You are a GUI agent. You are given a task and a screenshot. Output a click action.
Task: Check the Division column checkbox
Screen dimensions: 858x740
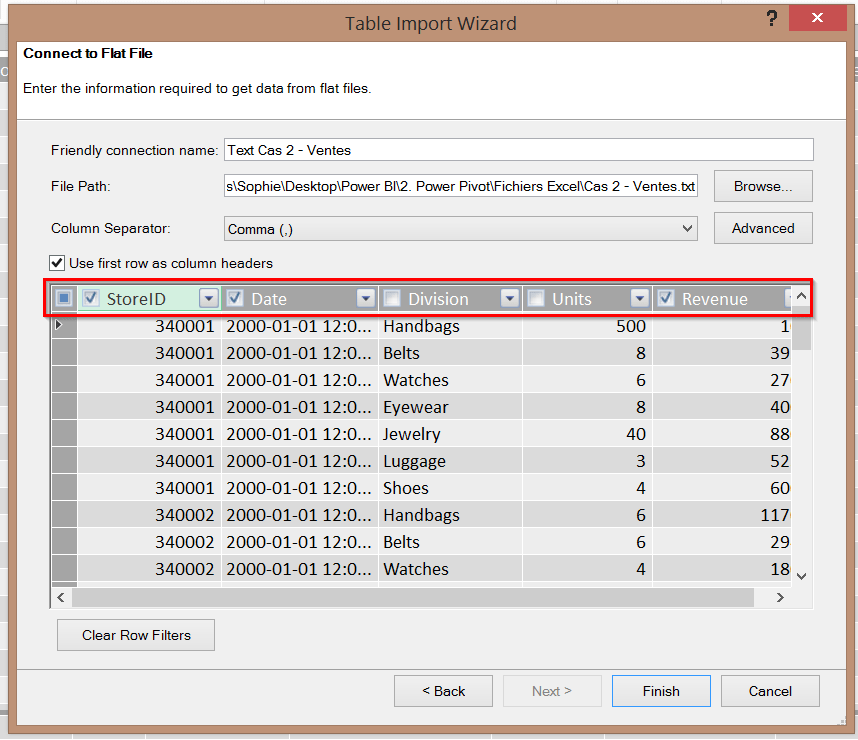393,298
